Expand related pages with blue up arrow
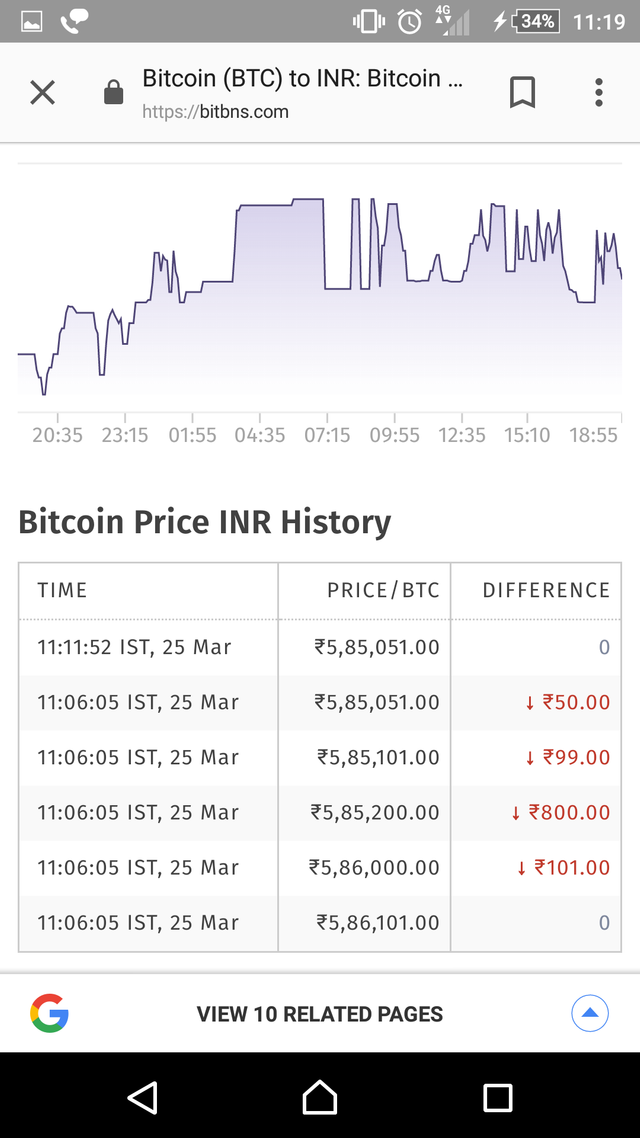The height and width of the screenshot is (1138, 640). click(x=590, y=1013)
